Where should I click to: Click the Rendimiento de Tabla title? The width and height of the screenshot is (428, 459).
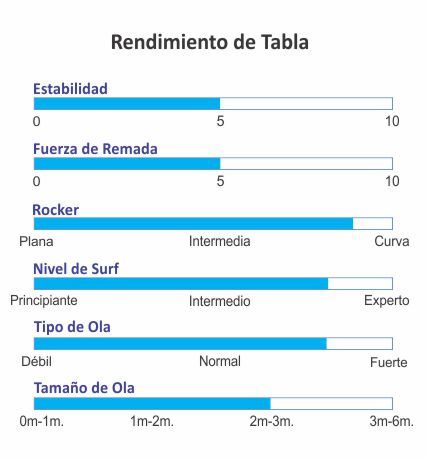click(210, 42)
